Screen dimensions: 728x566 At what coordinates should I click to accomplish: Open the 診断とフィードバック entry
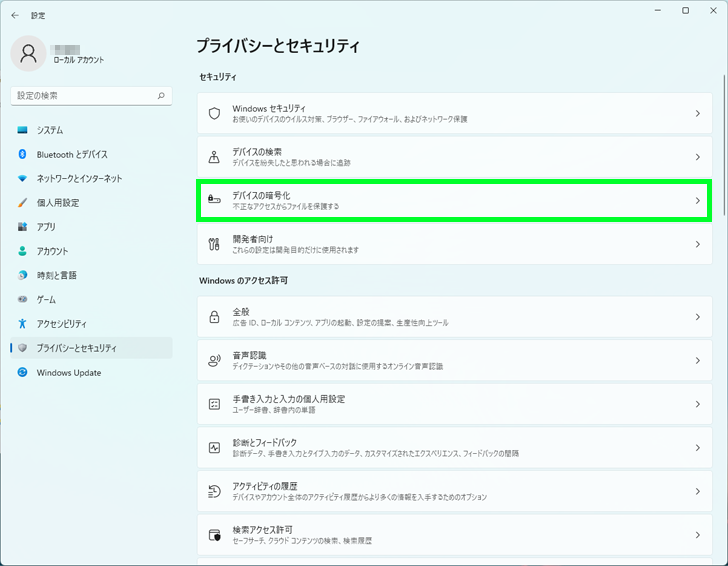pos(455,448)
